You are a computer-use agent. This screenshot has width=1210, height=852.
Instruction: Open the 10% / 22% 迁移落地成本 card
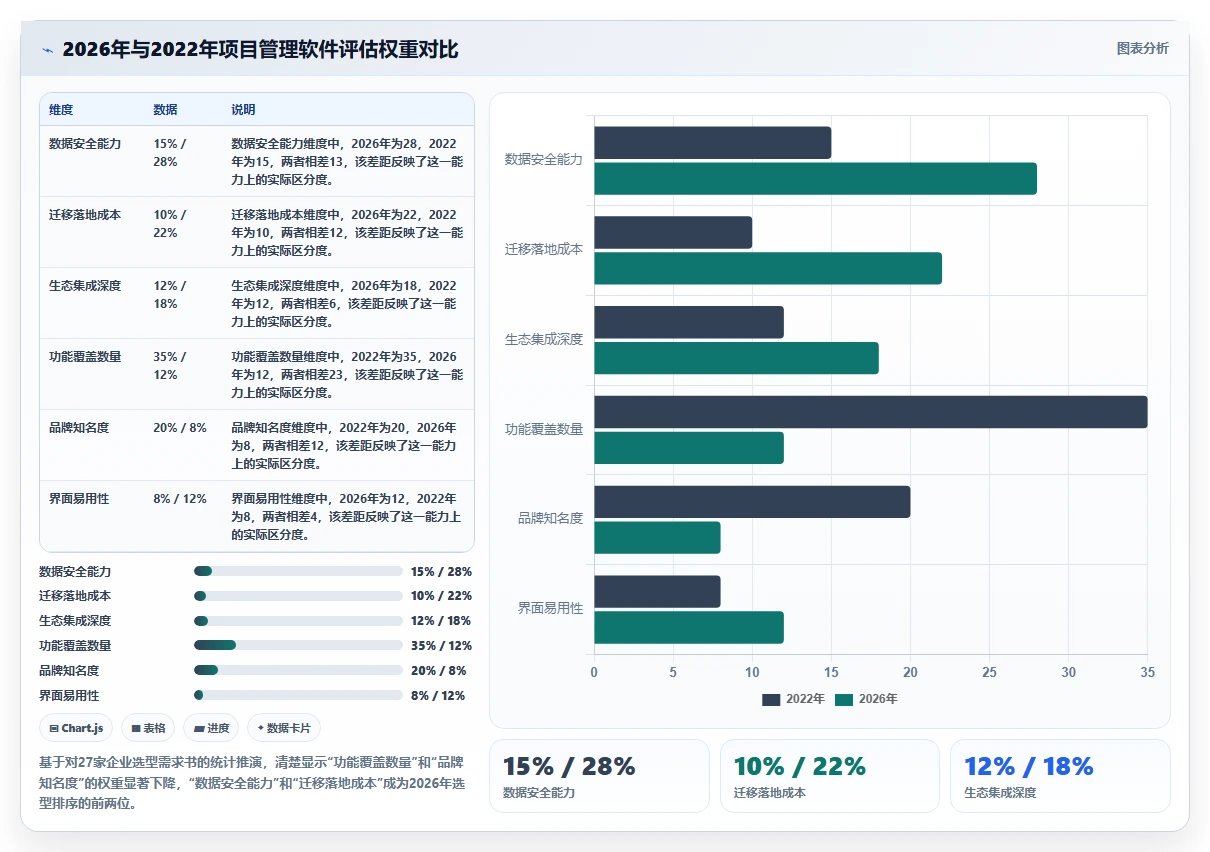coord(829,776)
